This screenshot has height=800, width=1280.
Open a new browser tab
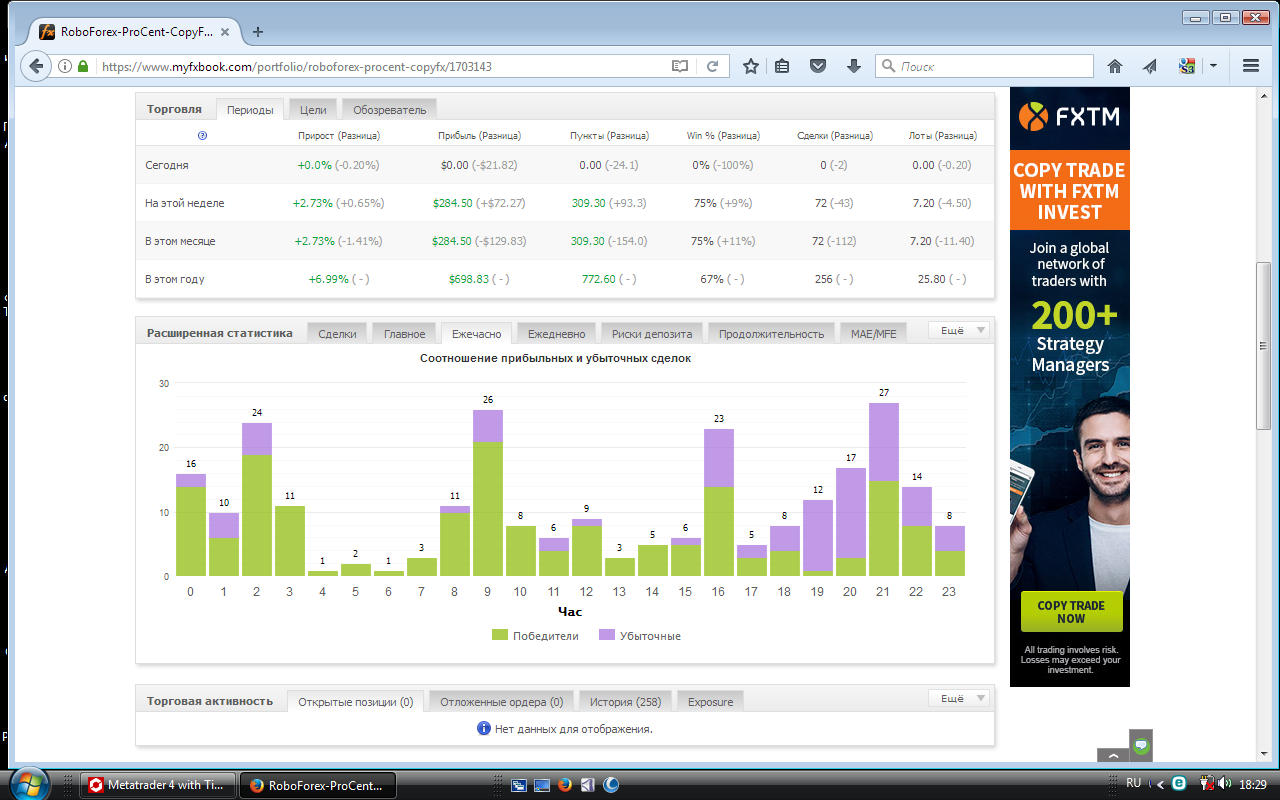258,31
